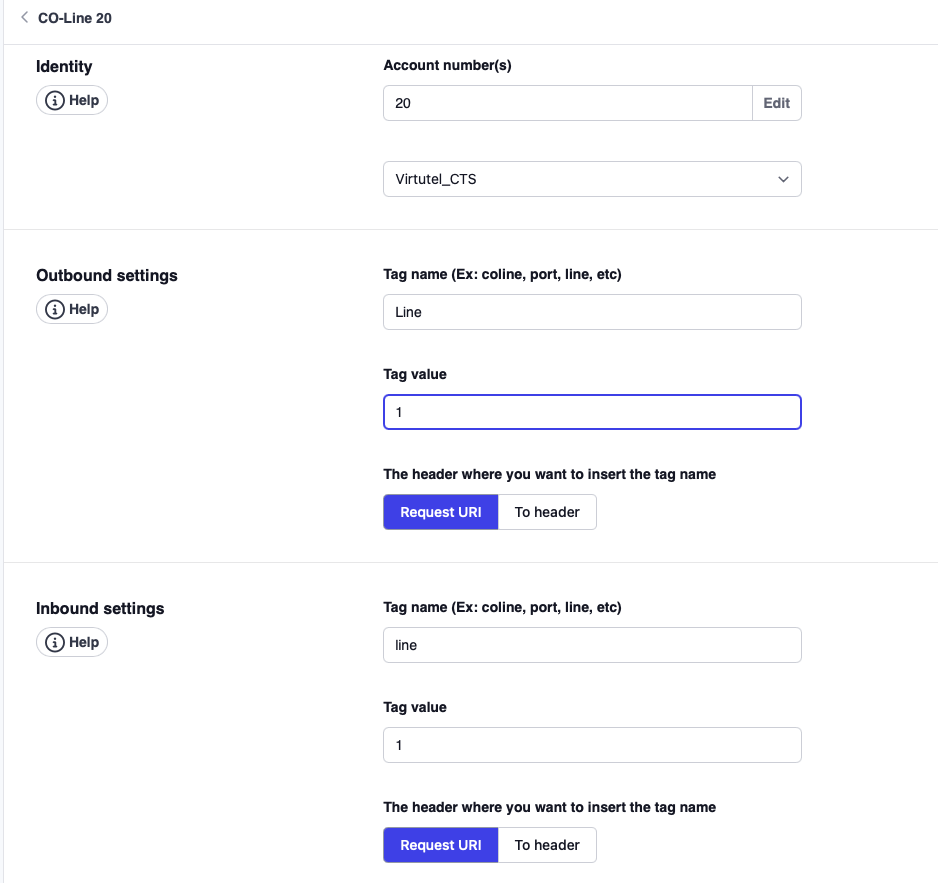The width and height of the screenshot is (938, 883).
Task: Click the Account number(s) field containing 20
Action: click(567, 103)
